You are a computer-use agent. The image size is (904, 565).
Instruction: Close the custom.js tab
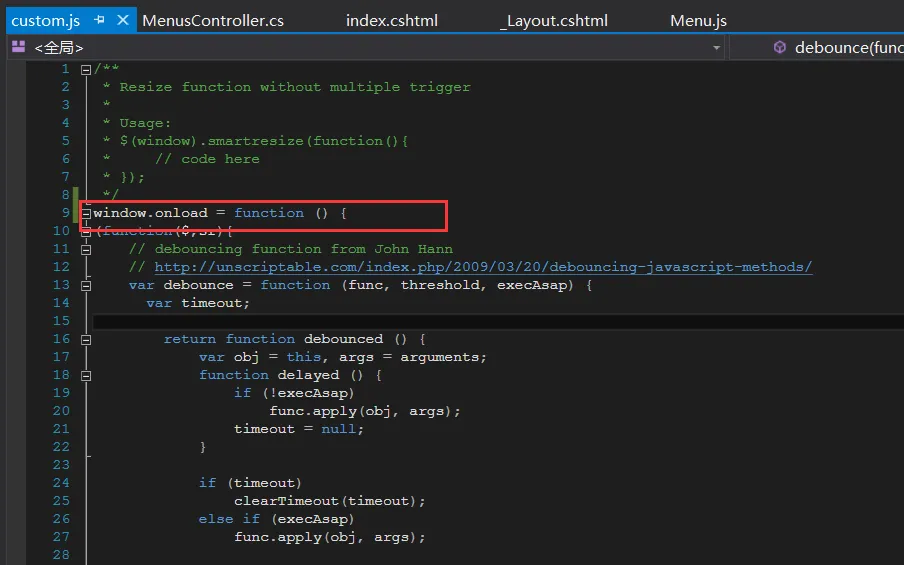pos(123,20)
